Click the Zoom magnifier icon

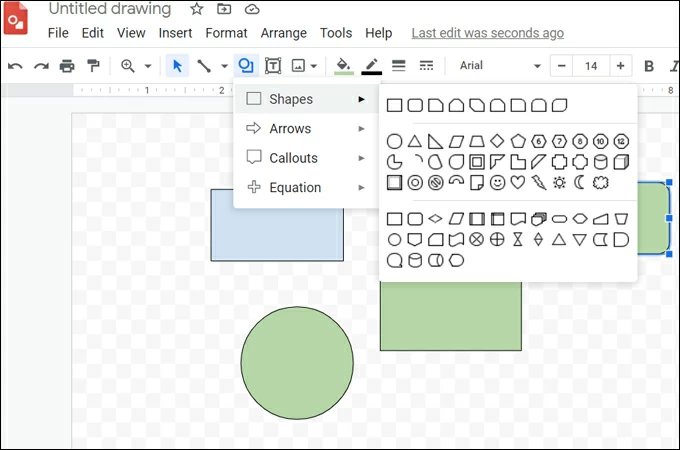128,65
